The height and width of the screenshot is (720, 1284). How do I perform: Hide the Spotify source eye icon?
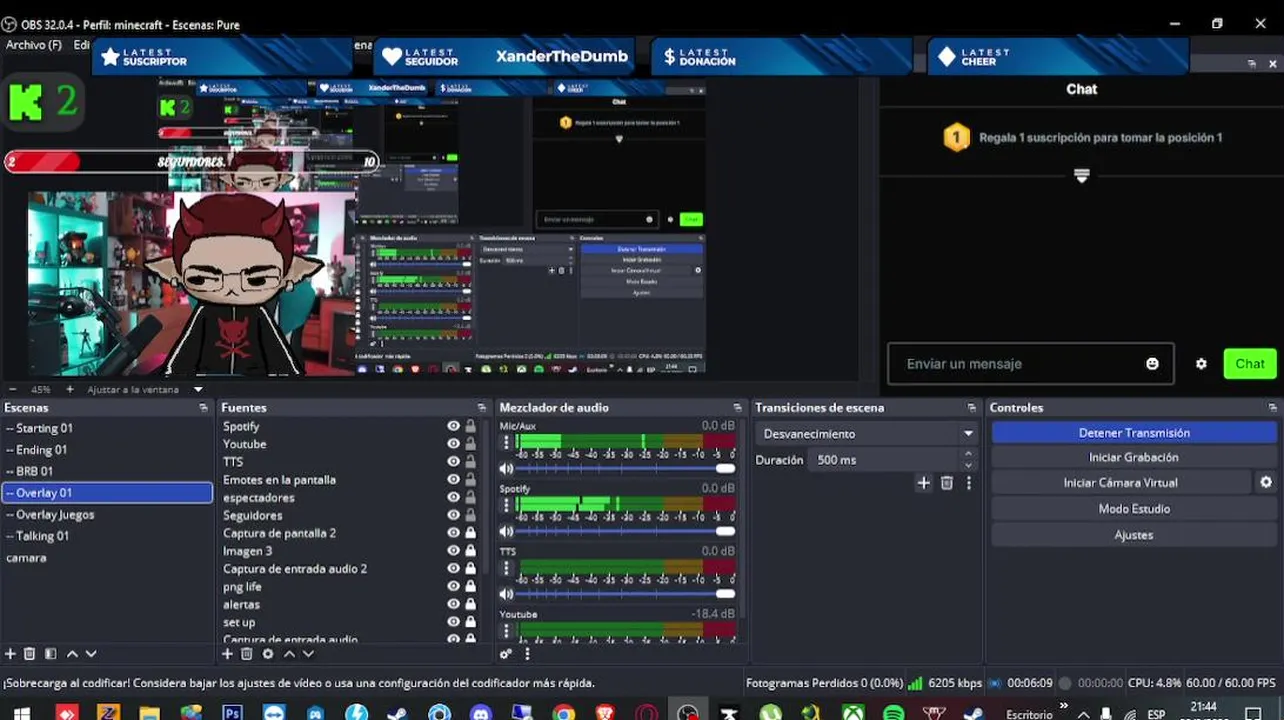tap(453, 426)
